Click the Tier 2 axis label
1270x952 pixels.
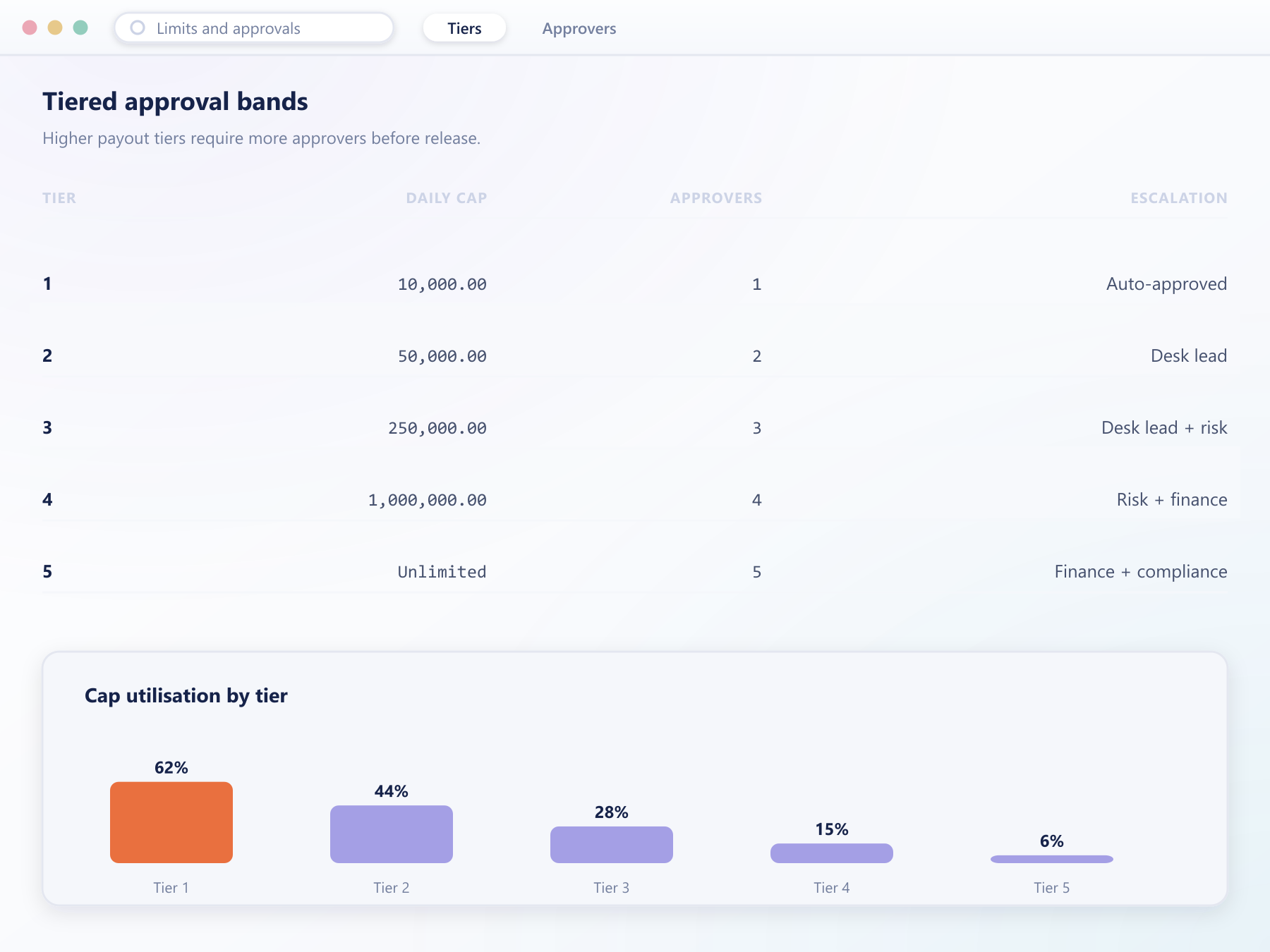tap(392, 888)
